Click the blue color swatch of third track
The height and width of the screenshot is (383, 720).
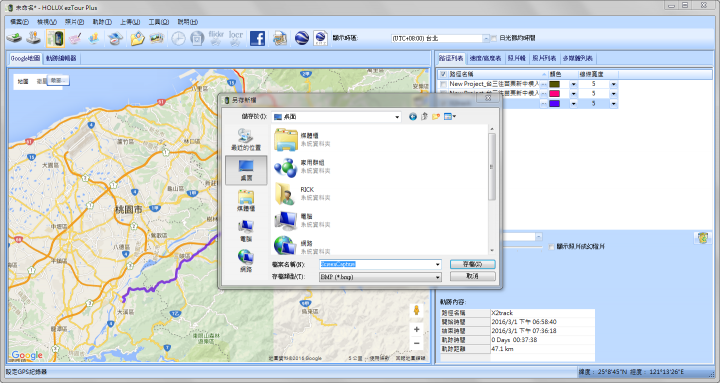click(555, 104)
